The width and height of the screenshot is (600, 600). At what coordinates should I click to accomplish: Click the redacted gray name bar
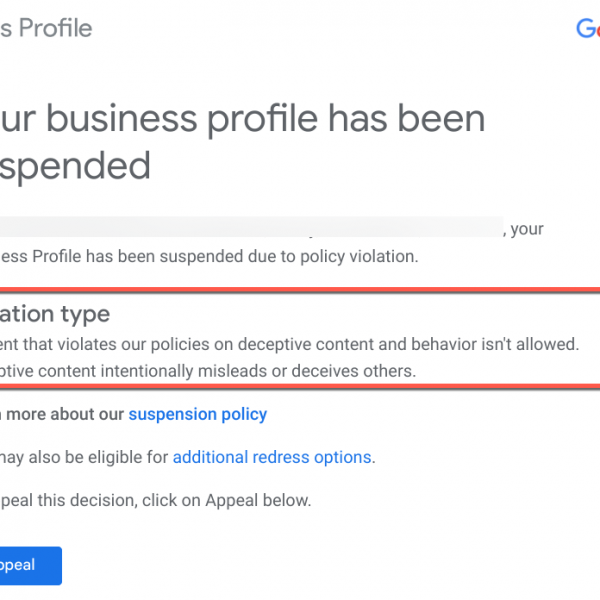pos(250,229)
